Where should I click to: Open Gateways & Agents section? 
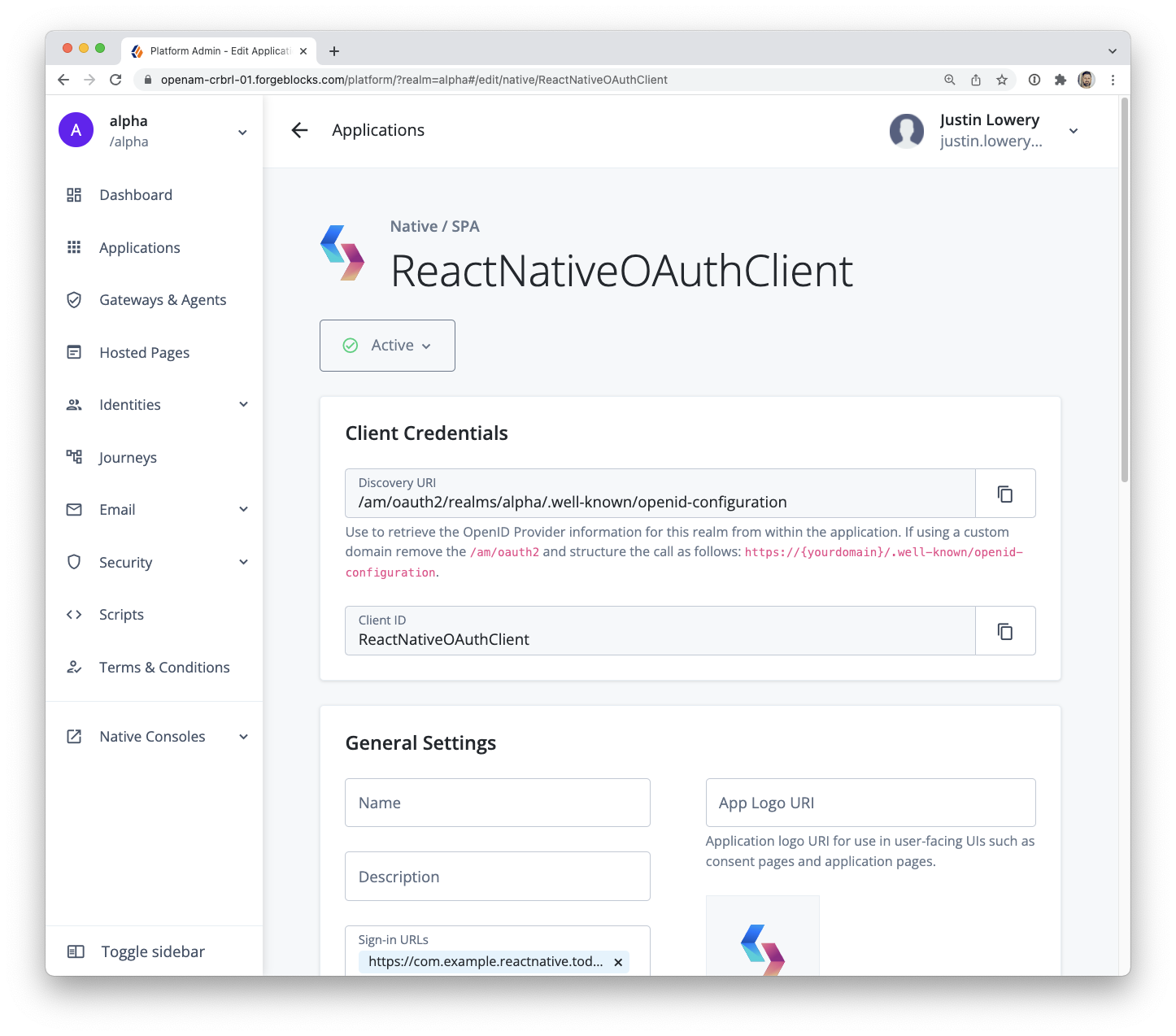click(x=163, y=300)
